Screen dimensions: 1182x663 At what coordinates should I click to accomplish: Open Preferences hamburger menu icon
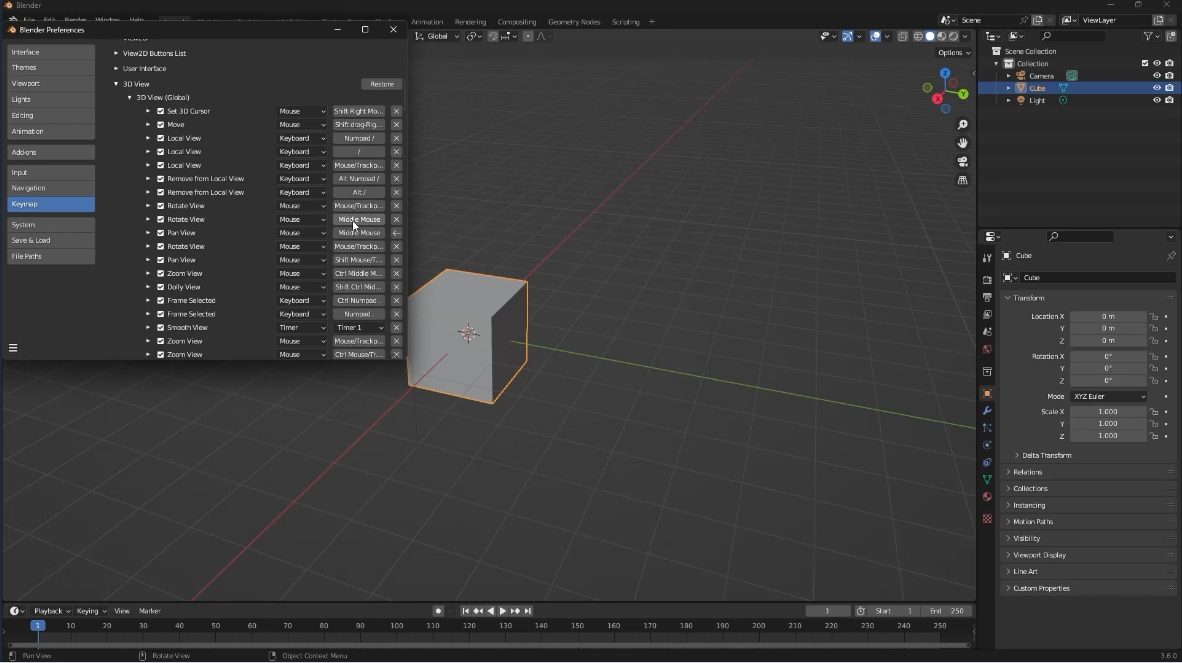pyautogui.click(x=13, y=348)
